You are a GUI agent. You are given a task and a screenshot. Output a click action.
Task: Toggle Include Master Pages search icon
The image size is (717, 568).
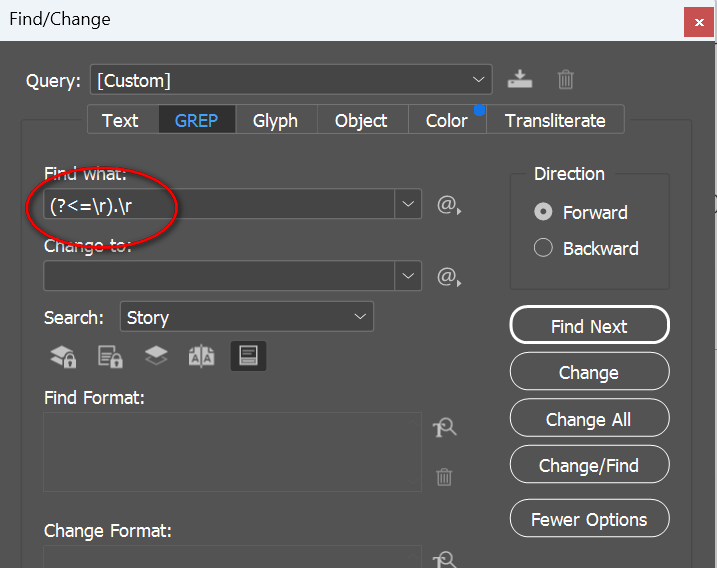coord(201,356)
